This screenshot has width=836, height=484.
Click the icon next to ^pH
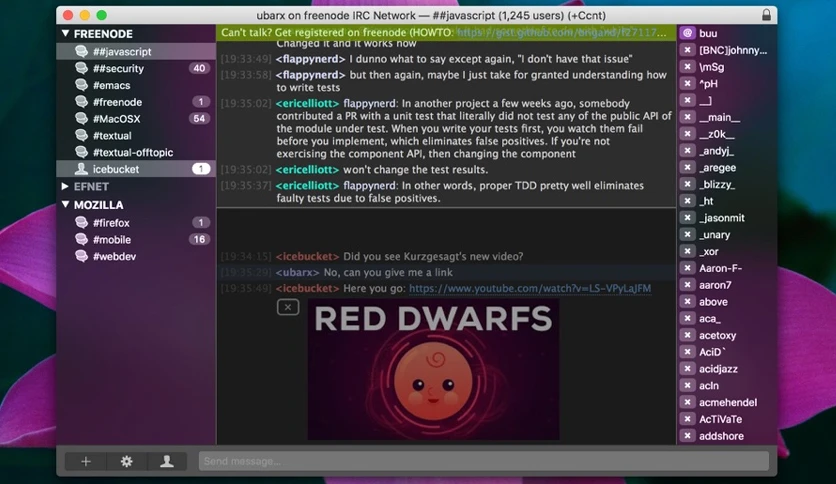[x=687, y=84]
